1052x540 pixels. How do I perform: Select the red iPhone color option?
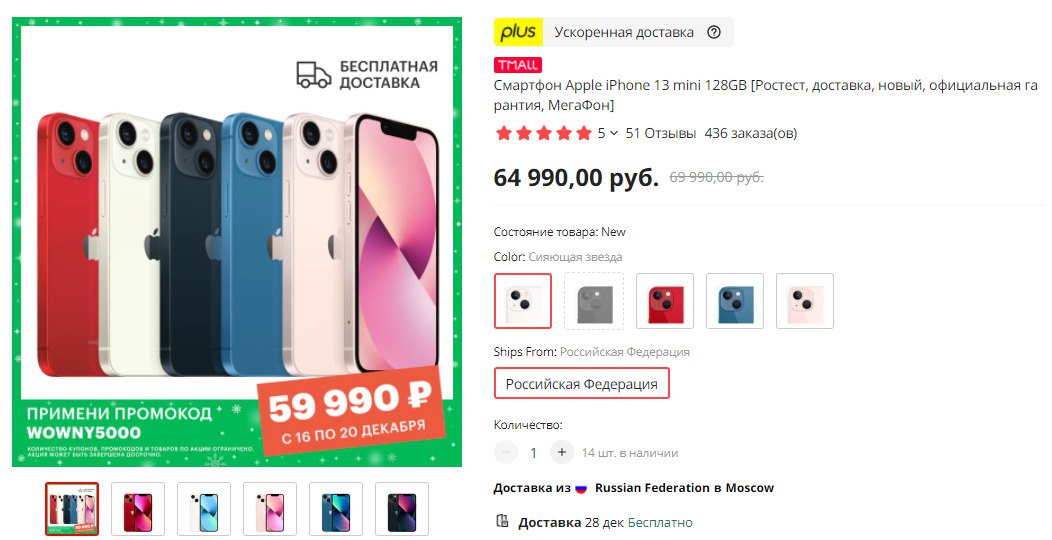(x=665, y=301)
